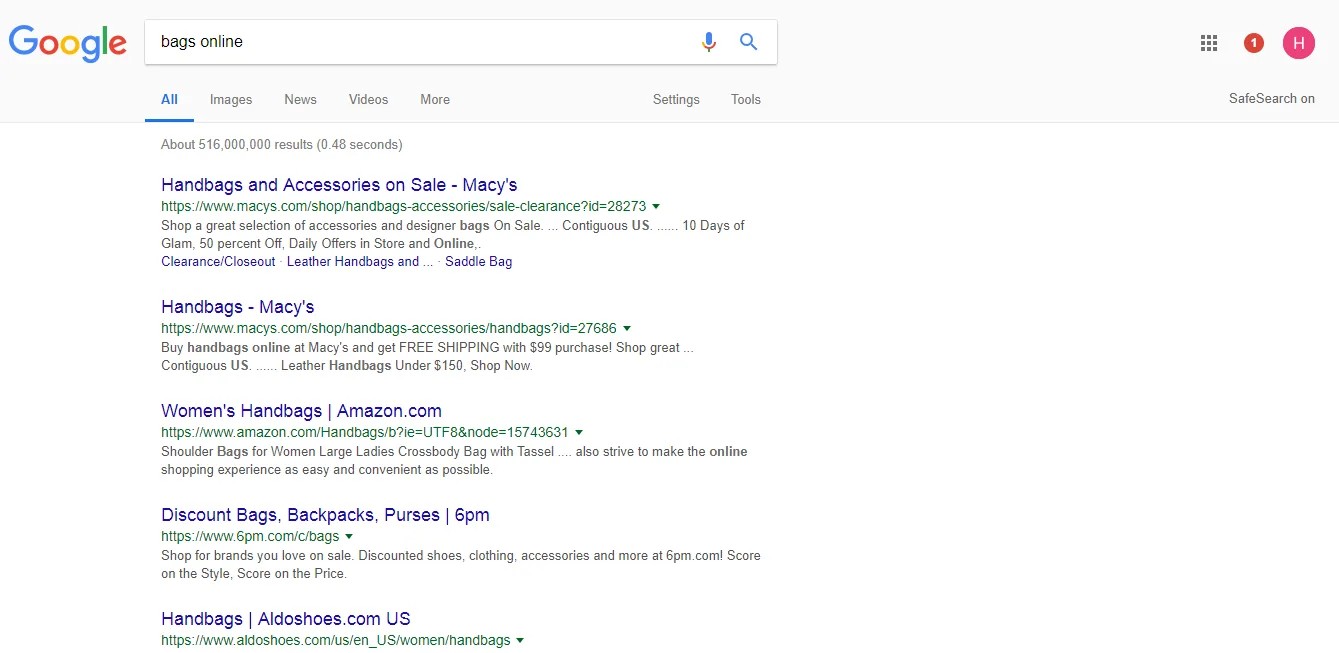Click the More search categories menu
Screen dimensions: 1339x653
[x=434, y=99]
